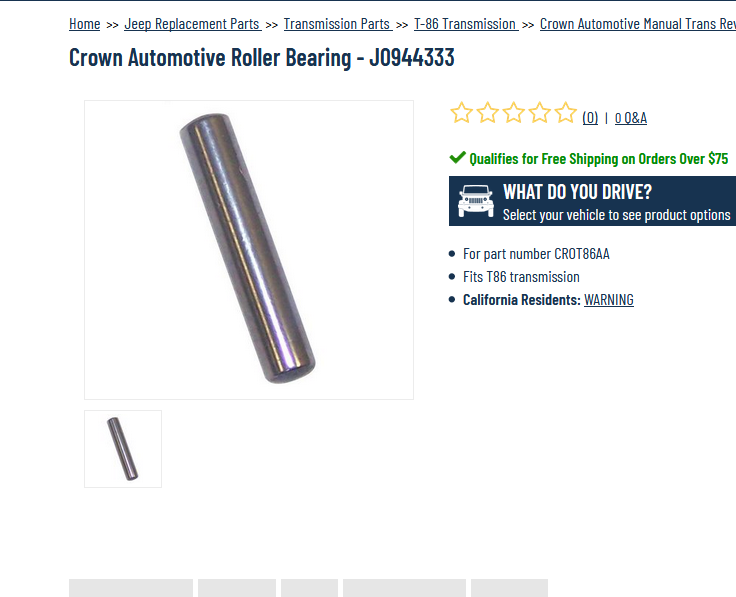Image resolution: width=736 pixels, height=597 pixels.
Task: Open the Home breadcrumb link
Action: 84,24
